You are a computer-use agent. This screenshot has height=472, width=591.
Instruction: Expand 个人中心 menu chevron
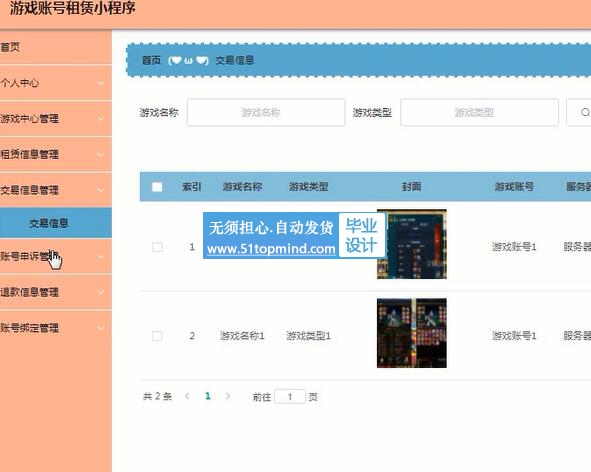101,83
